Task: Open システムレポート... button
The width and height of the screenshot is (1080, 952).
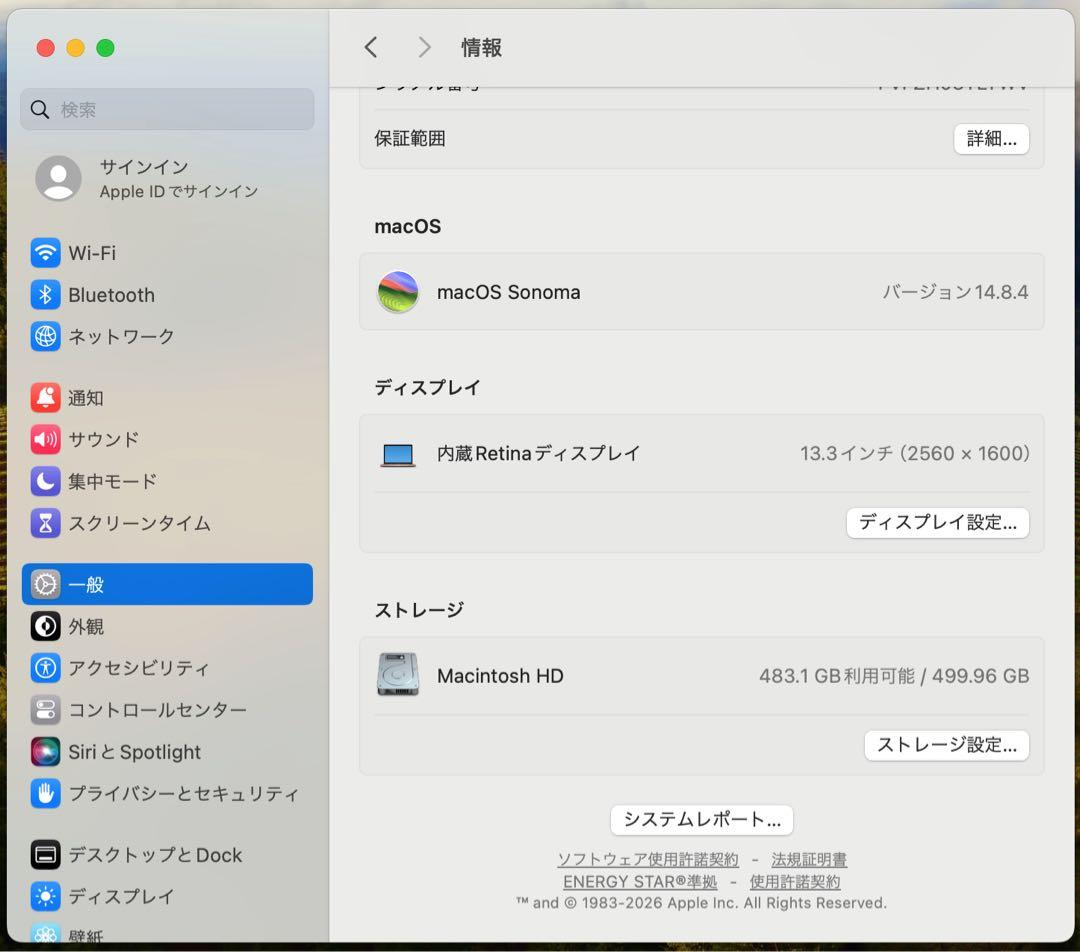Action: (701, 819)
